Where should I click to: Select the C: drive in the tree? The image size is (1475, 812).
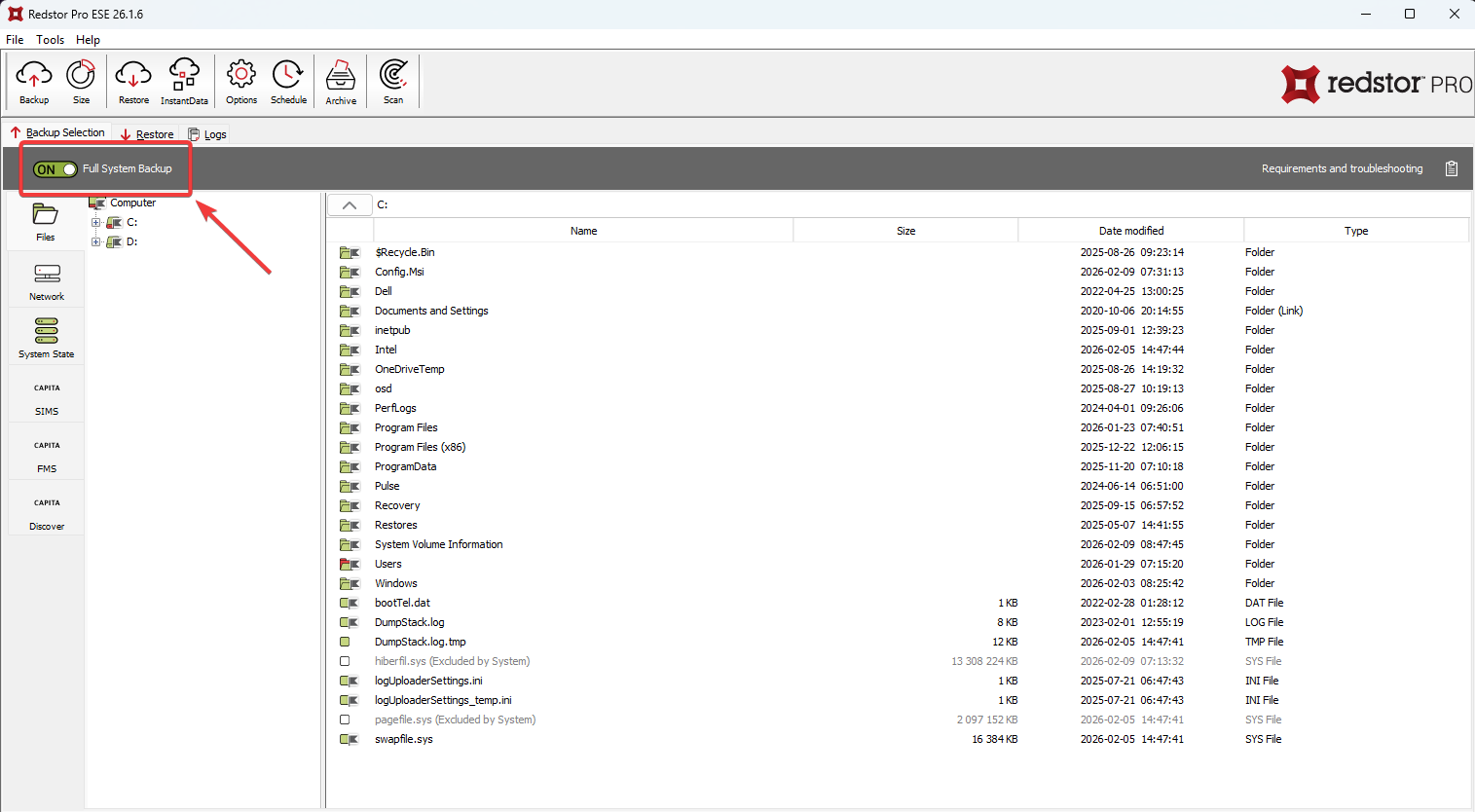point(131,222)
